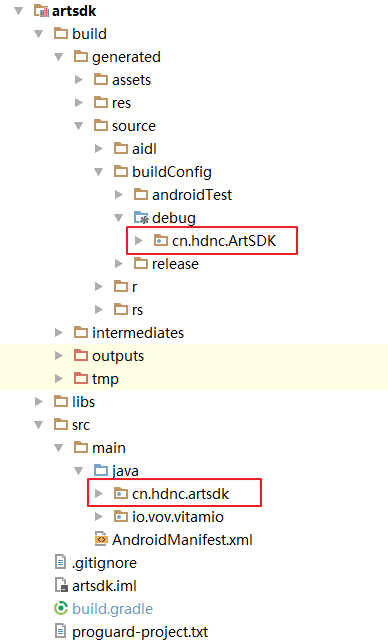Click the build.gradle Gradle icon
The image size is (388, 642).
pos(61,608)
